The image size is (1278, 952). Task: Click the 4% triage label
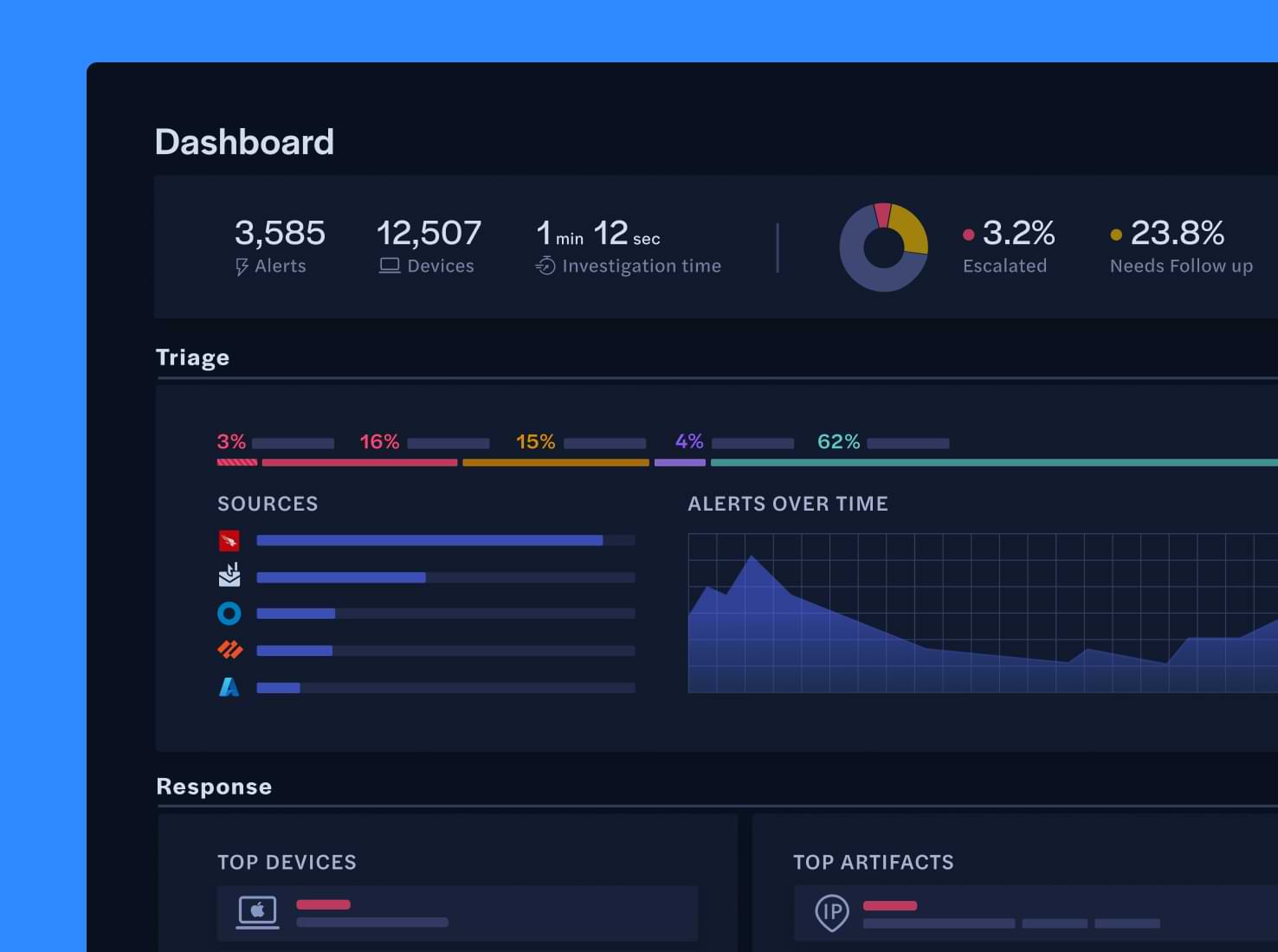coord(689,441)
